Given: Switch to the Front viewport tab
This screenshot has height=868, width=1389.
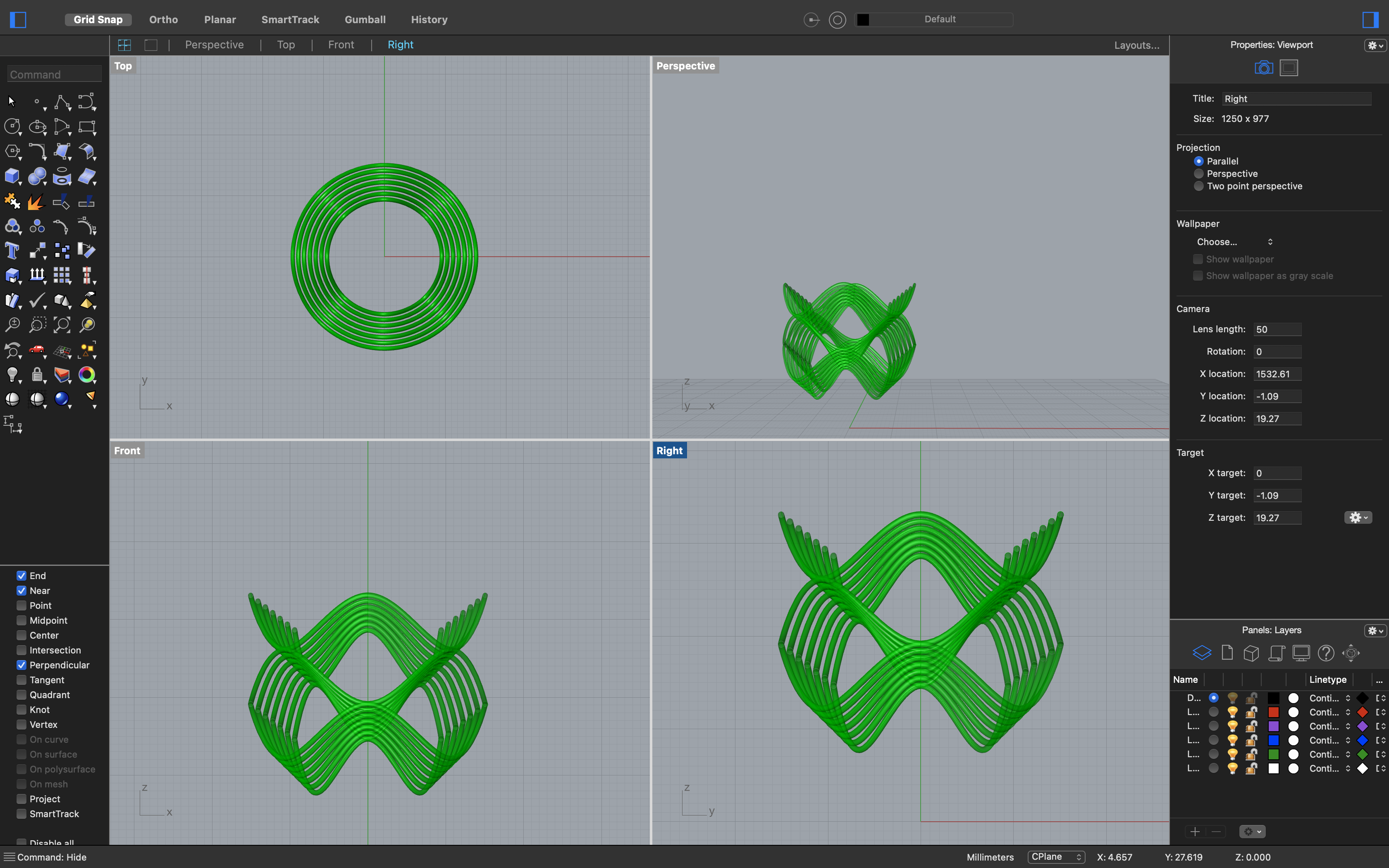Looking at the screenshot, I should (x=341, y=45).
